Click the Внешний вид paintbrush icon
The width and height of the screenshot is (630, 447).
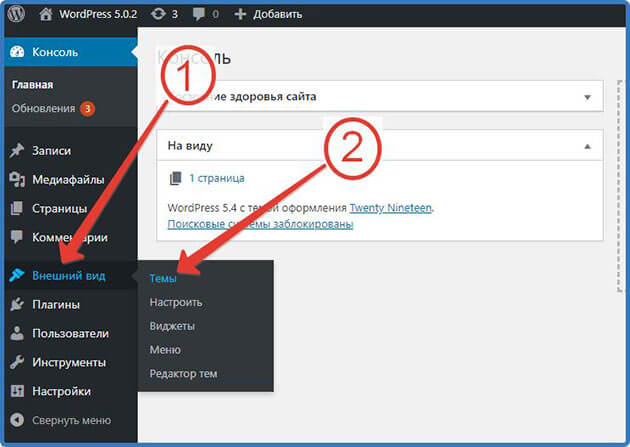pos(17,275)
